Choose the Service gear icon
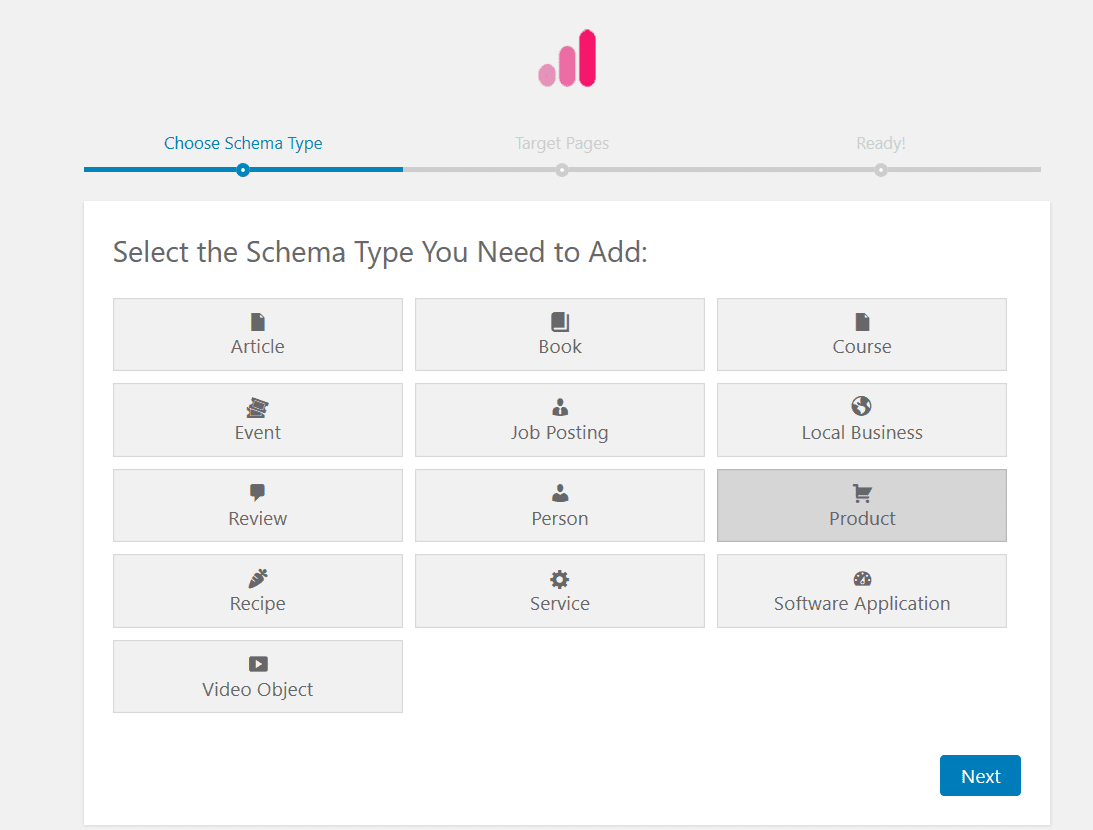 (560, 579)
